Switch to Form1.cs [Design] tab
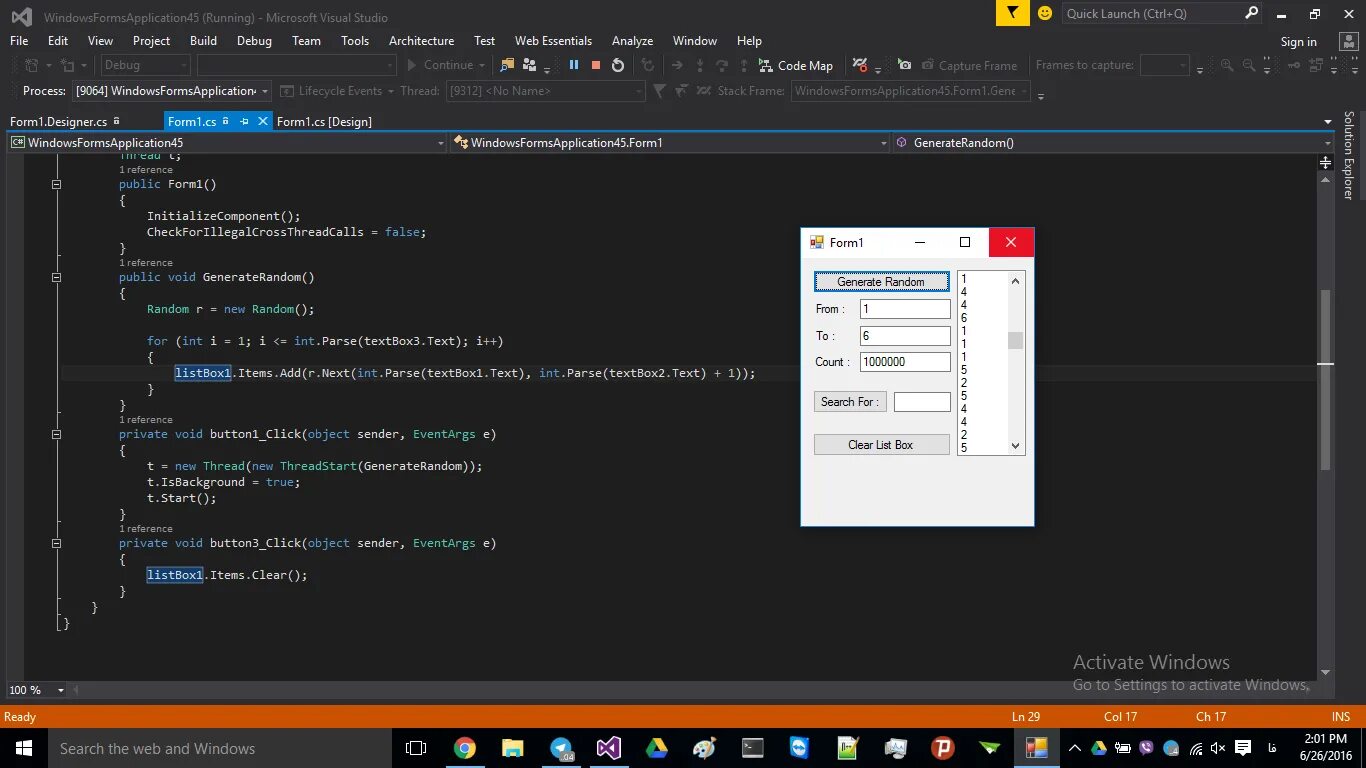The width and height of the screenshot is (1366, 768). pos(324,121)
